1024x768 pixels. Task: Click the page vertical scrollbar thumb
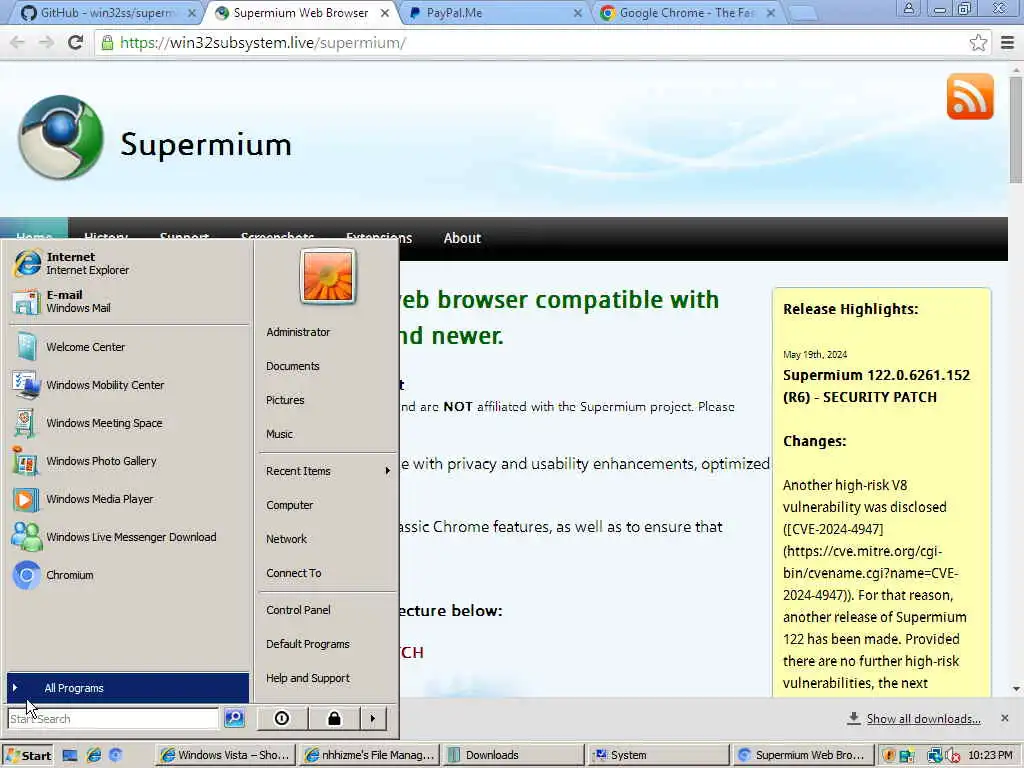(1016, 129)
